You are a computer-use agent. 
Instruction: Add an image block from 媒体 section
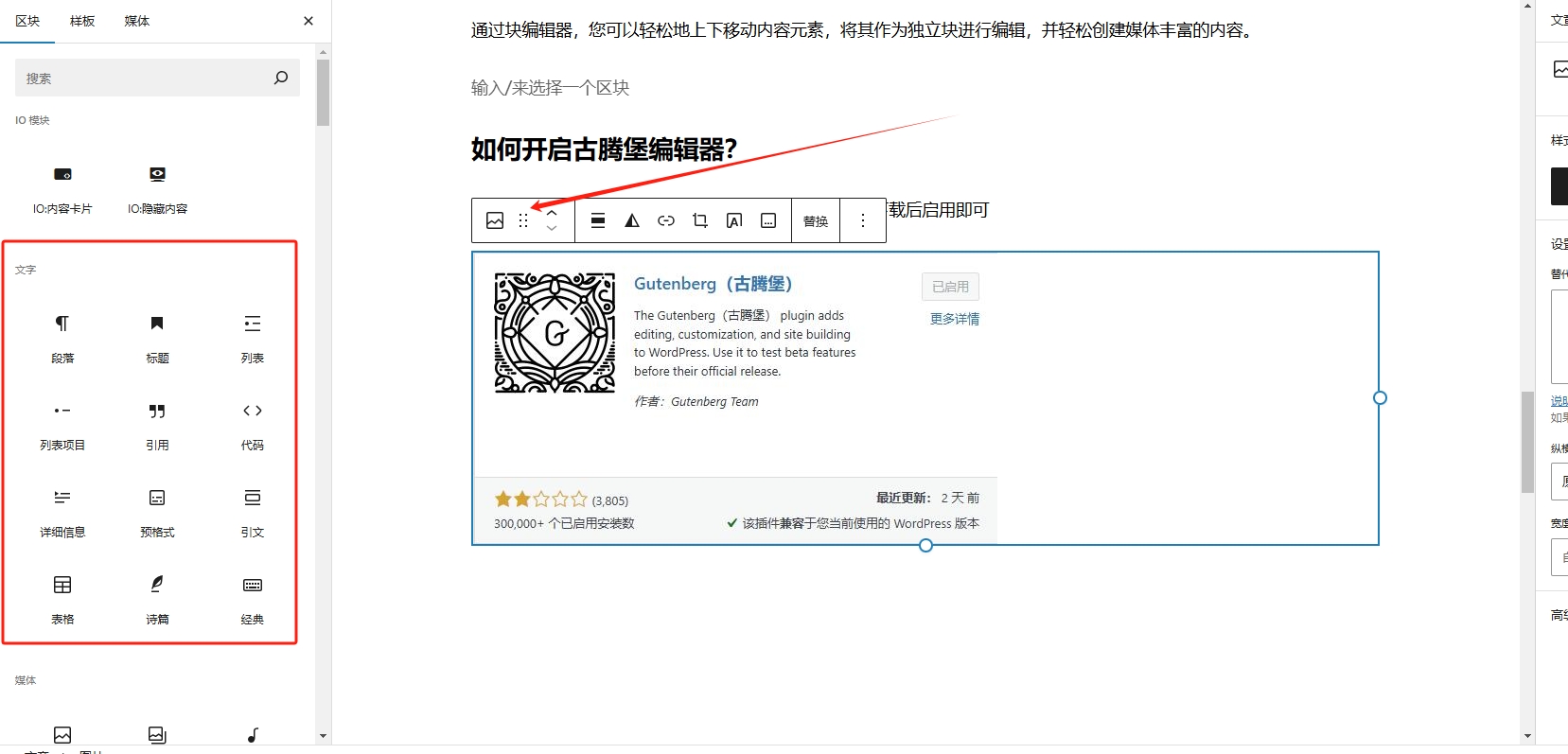[x=62, y=735]
